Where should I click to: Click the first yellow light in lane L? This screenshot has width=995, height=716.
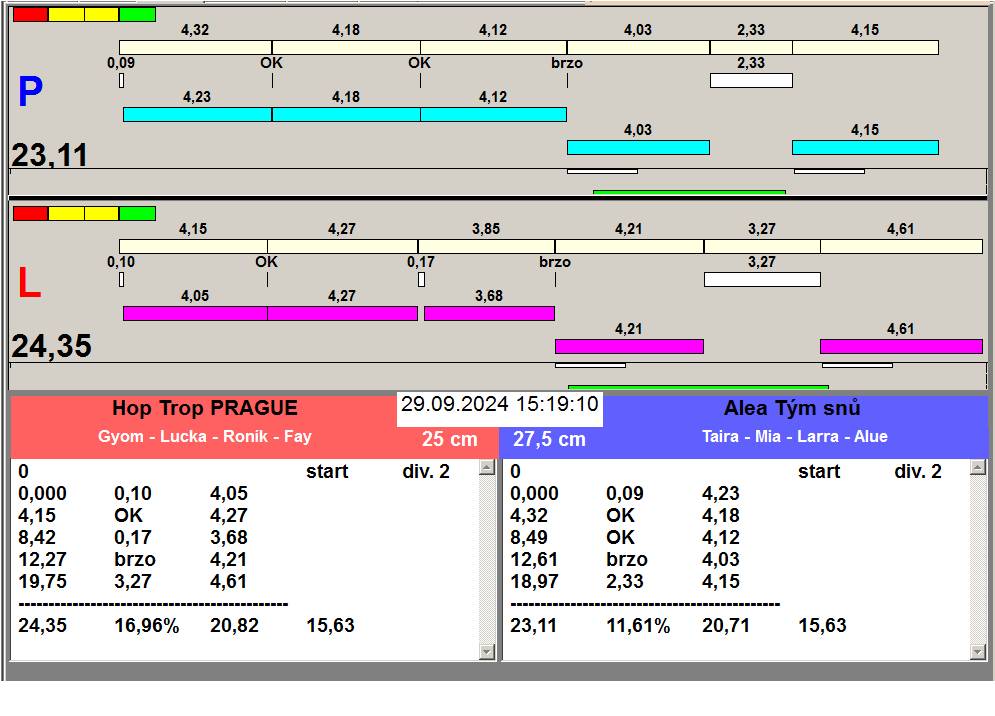(66, 213)
